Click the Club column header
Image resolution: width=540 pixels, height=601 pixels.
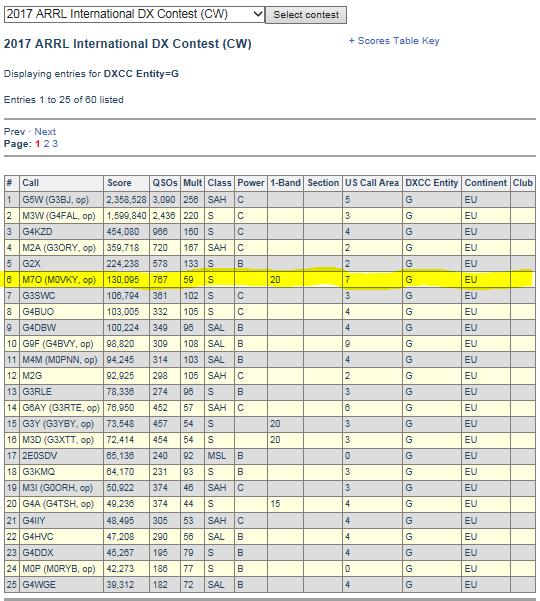click(523, 183)
